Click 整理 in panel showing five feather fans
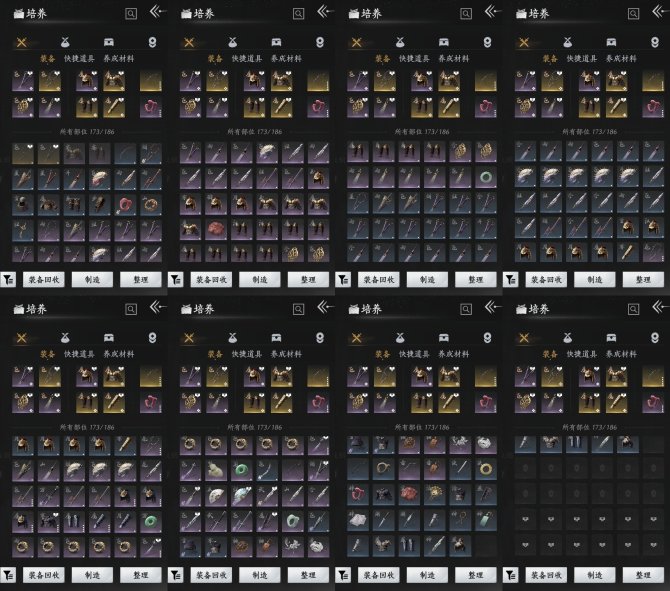The image size is (670, 591). 643,279
